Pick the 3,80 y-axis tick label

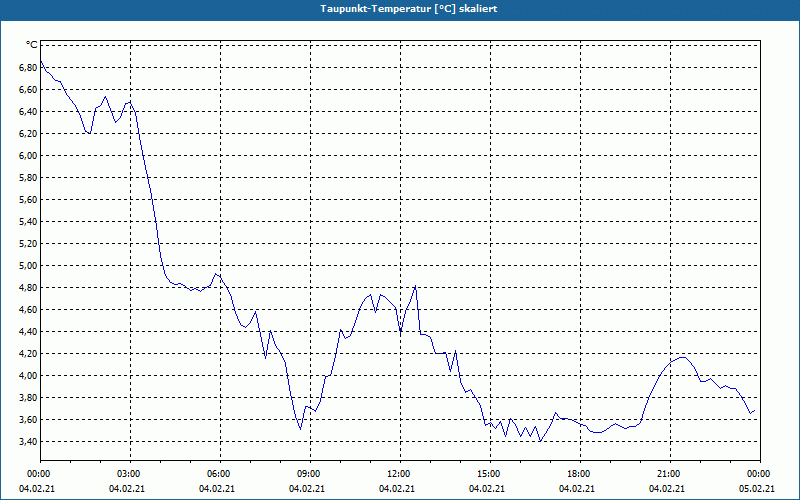28,397
